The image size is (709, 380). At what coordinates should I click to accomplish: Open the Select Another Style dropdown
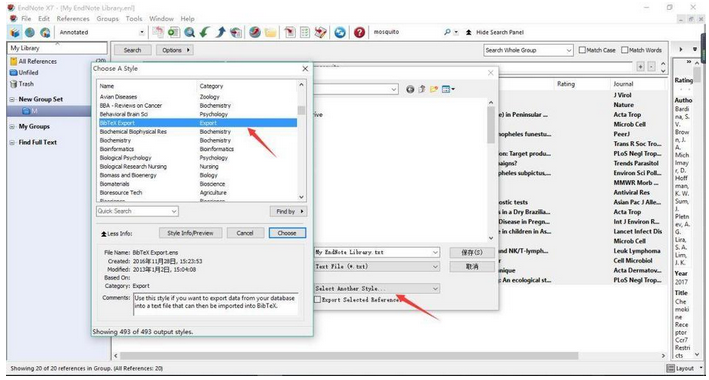(435, 288)
